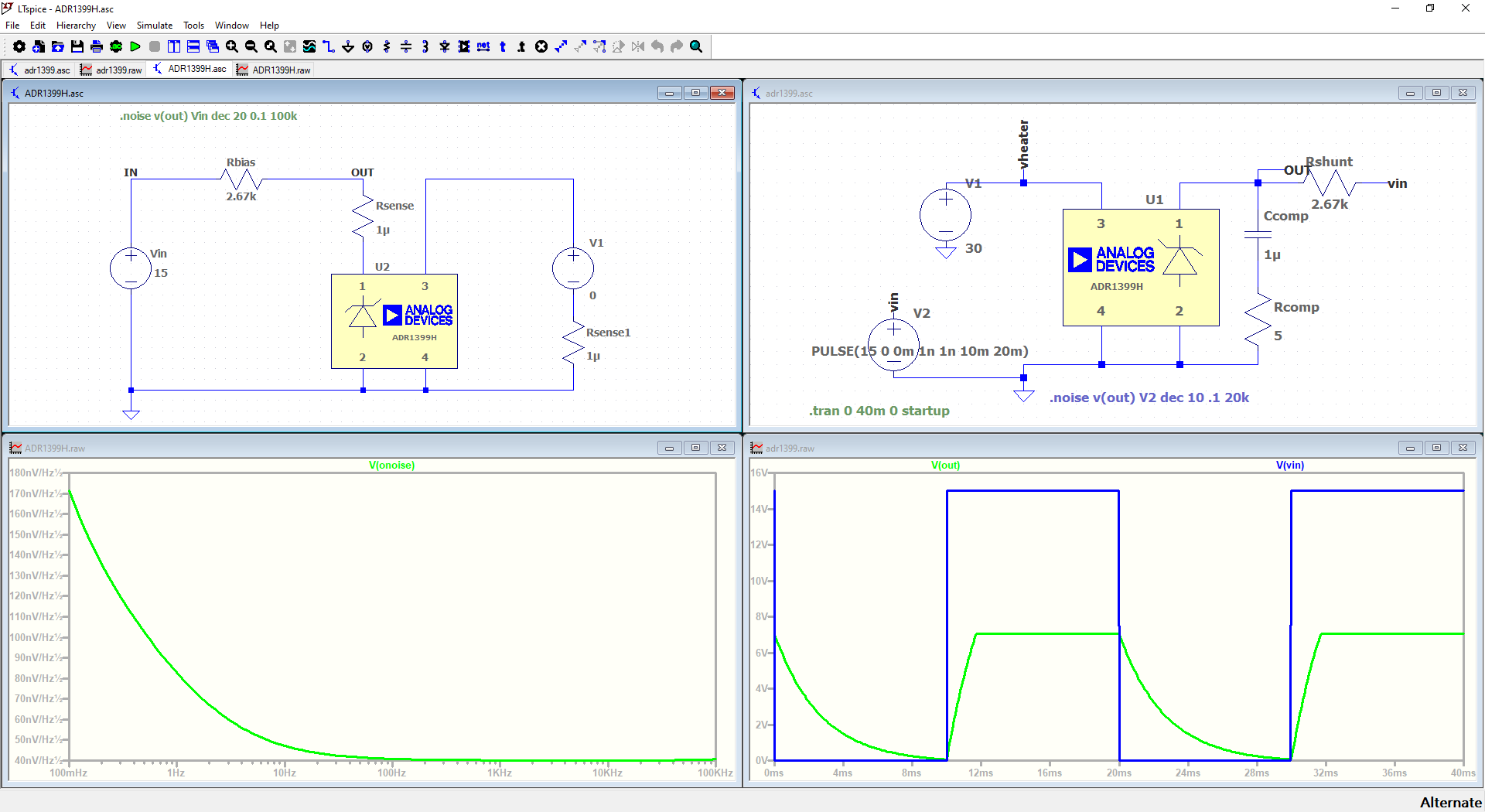
Task: Select the blue text comment tool
Action: (x=503, y=46)
